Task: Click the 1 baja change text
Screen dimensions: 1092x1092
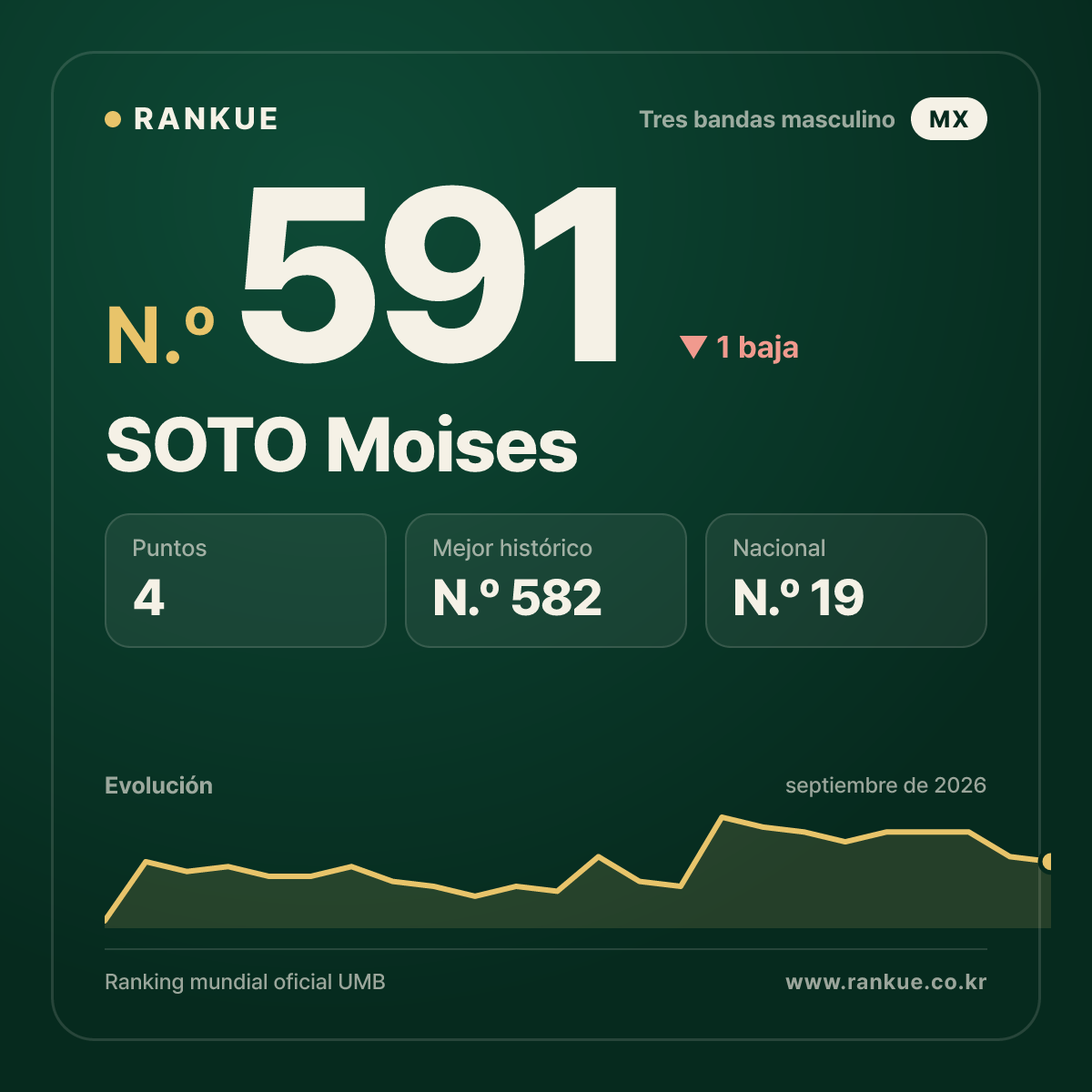Action: [x=757, y=347]
